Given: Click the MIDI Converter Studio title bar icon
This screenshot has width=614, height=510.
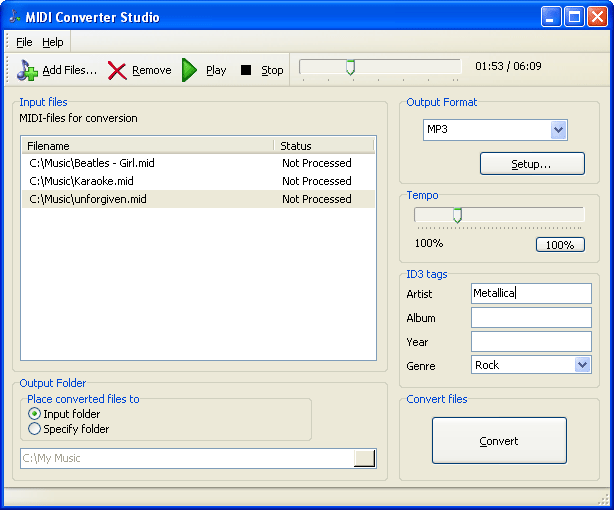Looking at the screenshot, I should pyautogui.click(x=14, y=17).
